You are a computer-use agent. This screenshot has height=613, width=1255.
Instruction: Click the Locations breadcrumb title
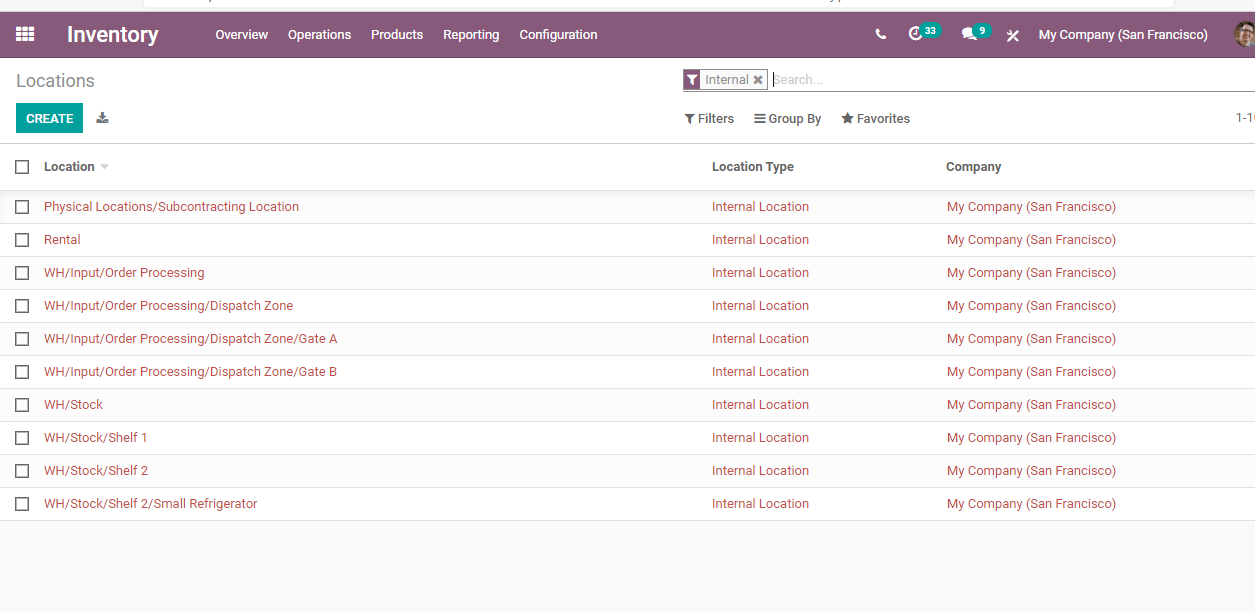[55, 81]
